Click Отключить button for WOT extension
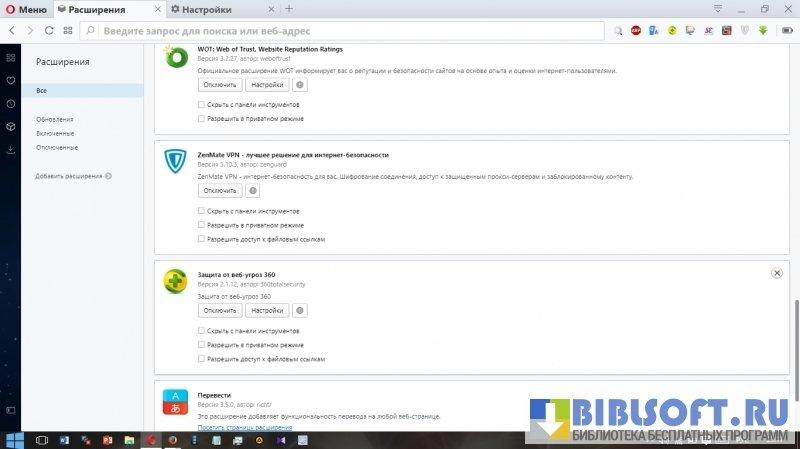 (220, 85)
